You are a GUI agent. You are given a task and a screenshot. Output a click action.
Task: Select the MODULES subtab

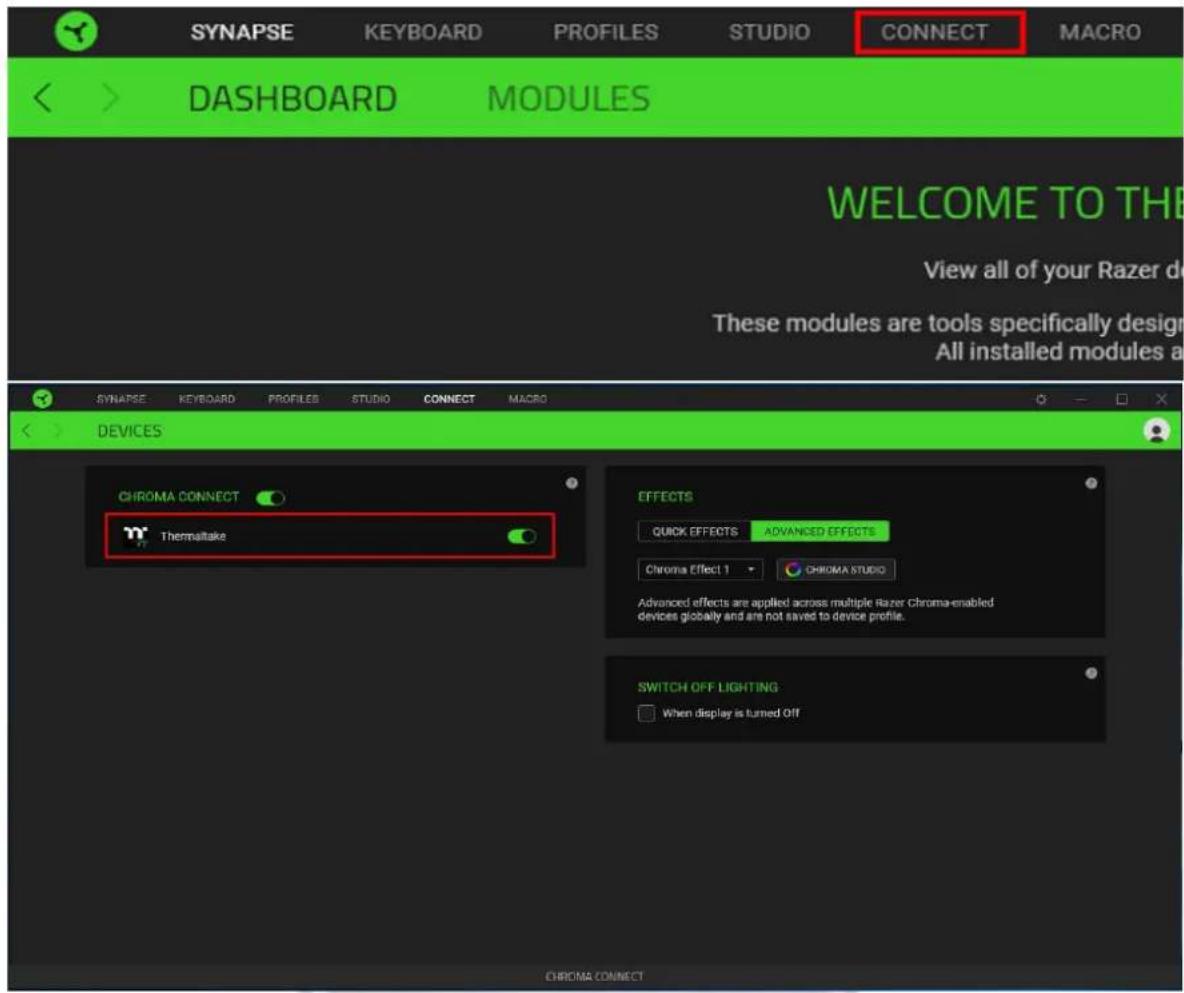click(569, 98)
